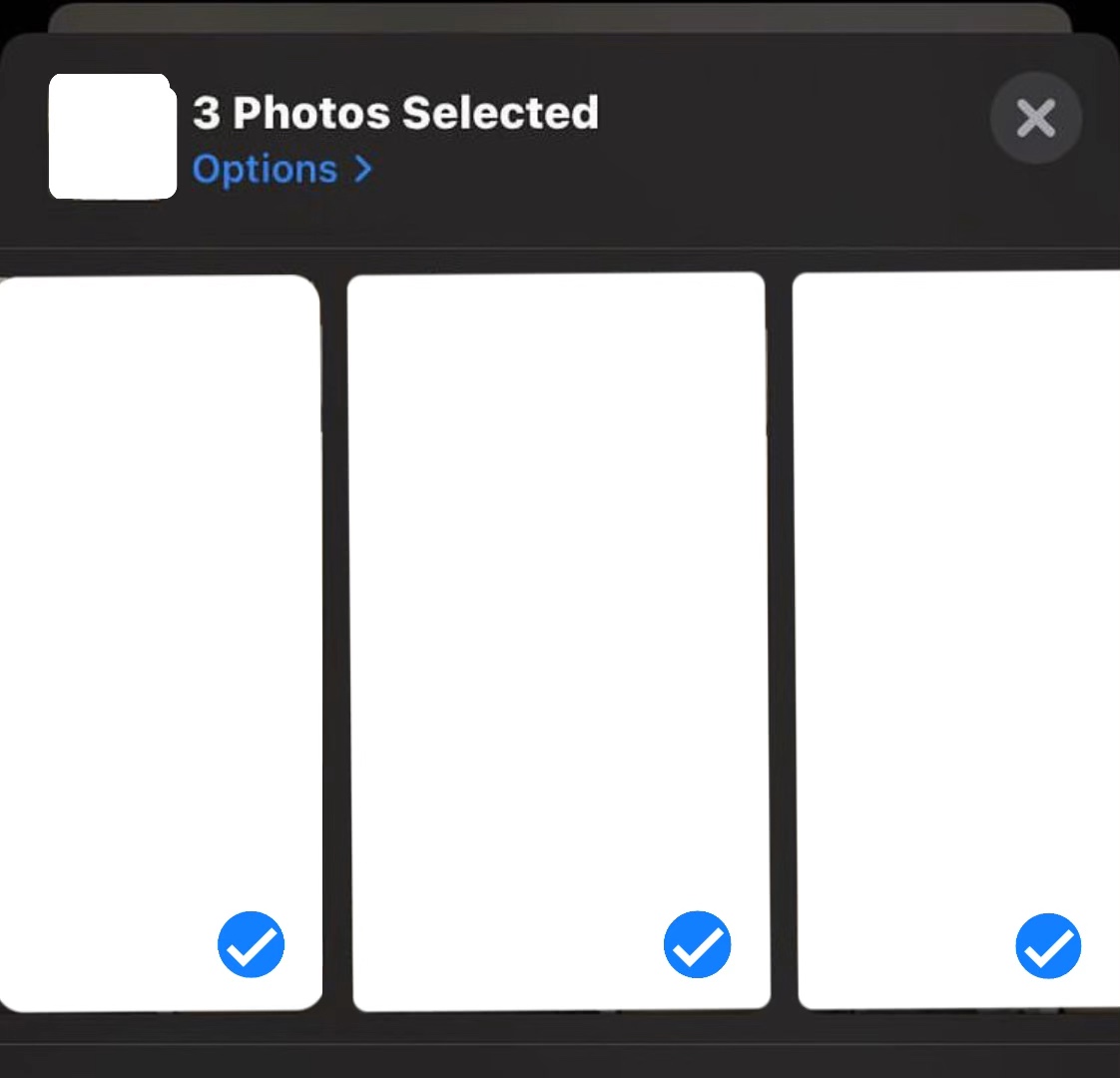
Task: Expand the Options disclosure chevron
Action: pyautogui.click(x=363, y=170)
